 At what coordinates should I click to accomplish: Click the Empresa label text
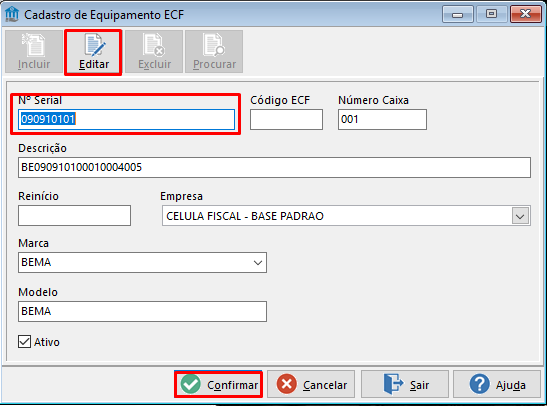[181, 196]
